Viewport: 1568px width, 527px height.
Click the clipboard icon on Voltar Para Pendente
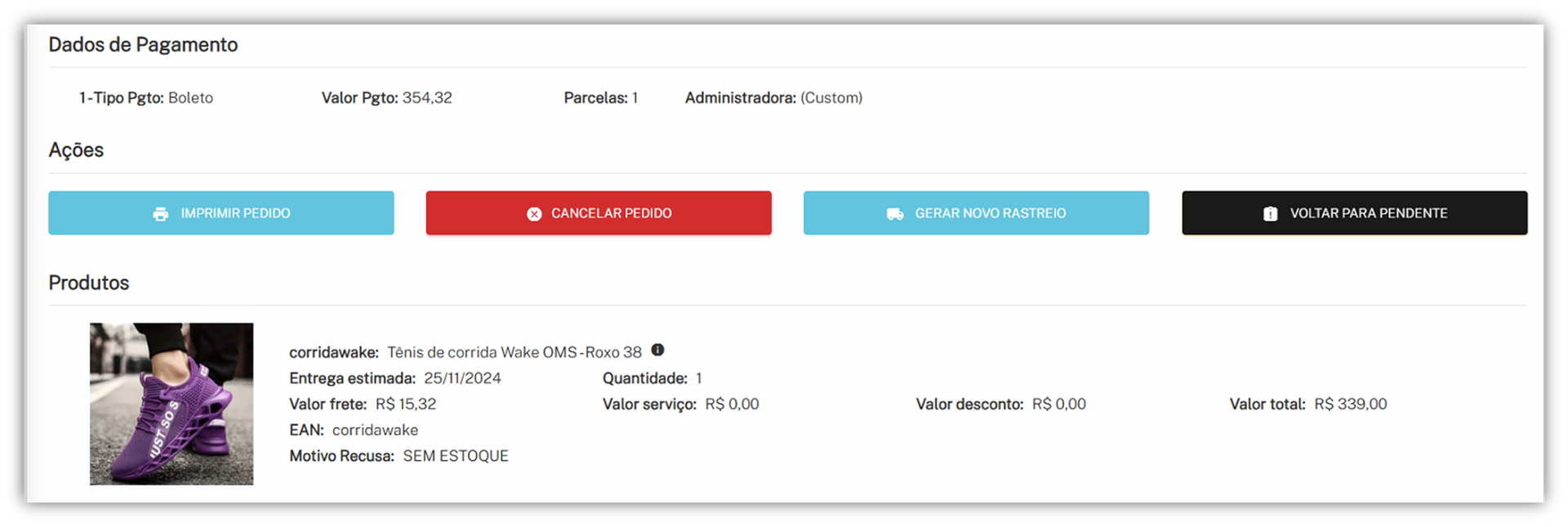1271,214
